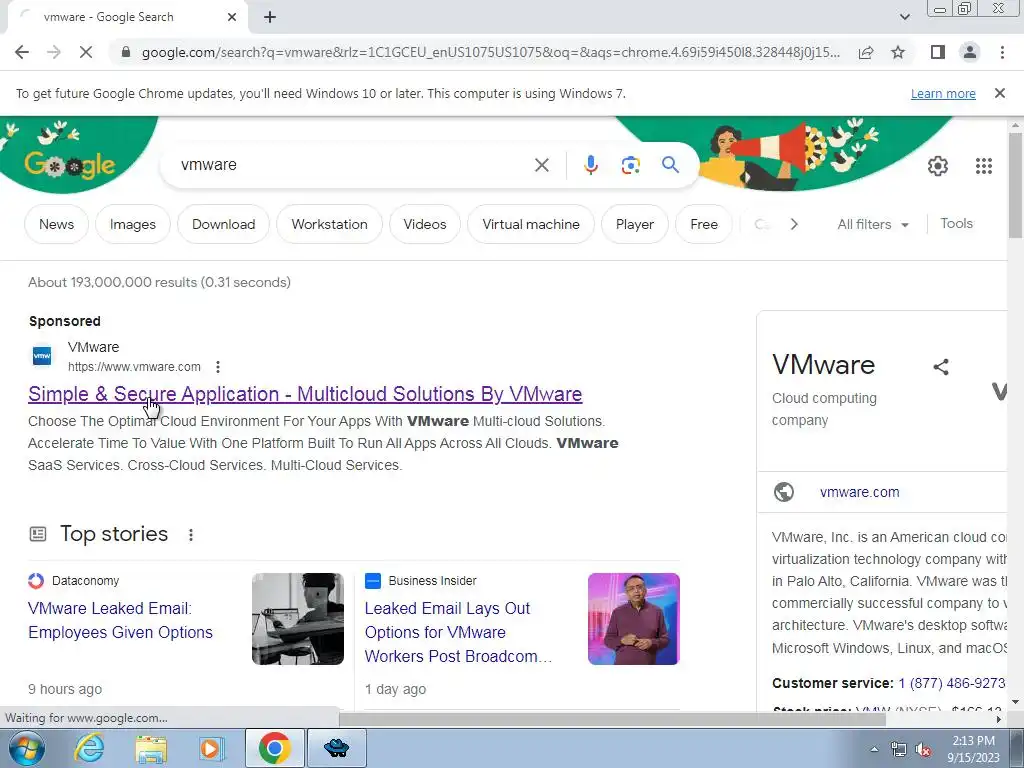Search by image with Google Lens
The image size is (1024, 768).
pyautogui.click(x=630, y=165)
